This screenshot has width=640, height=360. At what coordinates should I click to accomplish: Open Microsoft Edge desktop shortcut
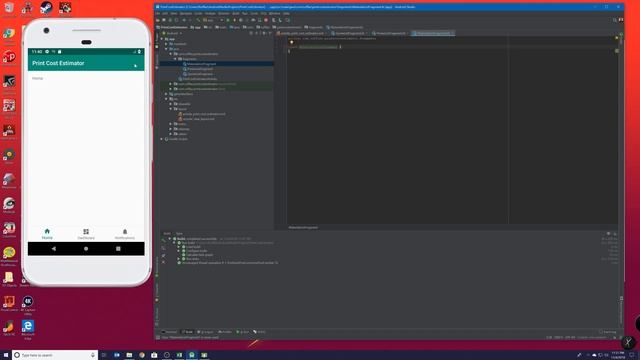[28, 329]
